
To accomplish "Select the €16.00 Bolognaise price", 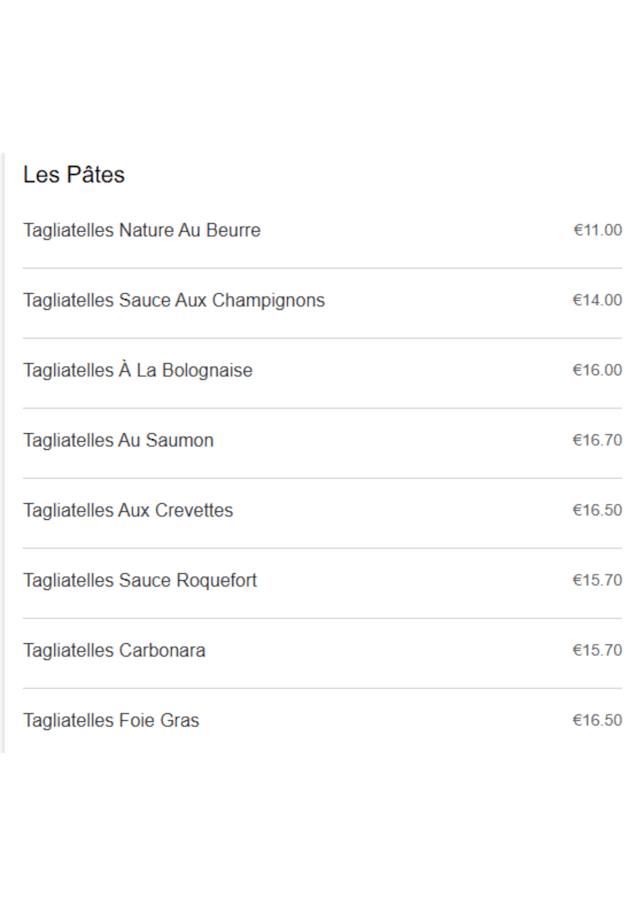I will [597, 370].
